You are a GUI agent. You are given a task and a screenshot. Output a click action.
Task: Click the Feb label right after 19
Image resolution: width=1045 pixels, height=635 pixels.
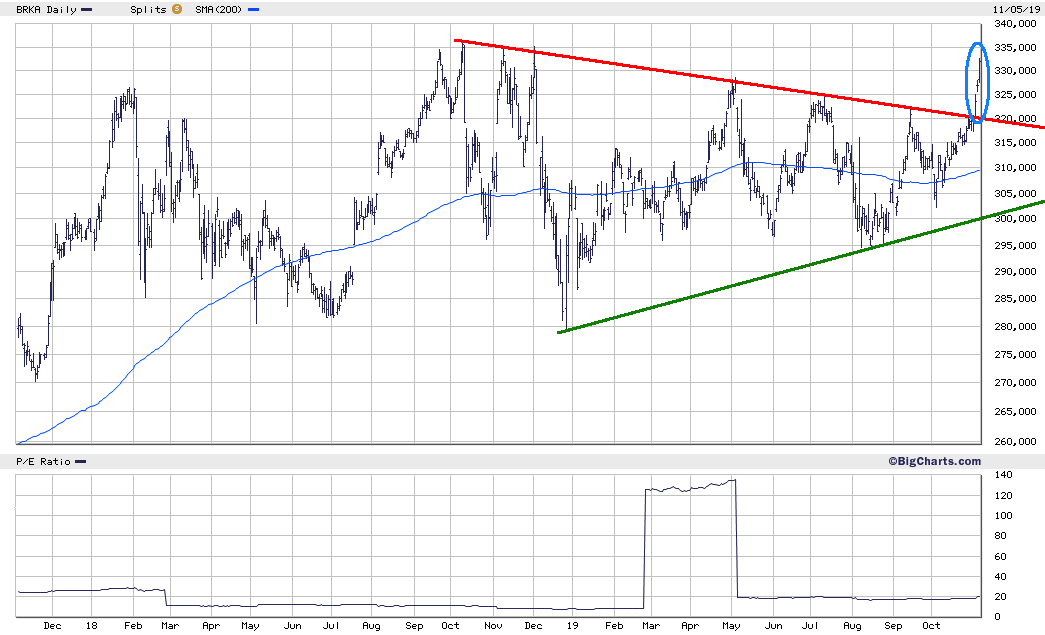coord(614,626)
